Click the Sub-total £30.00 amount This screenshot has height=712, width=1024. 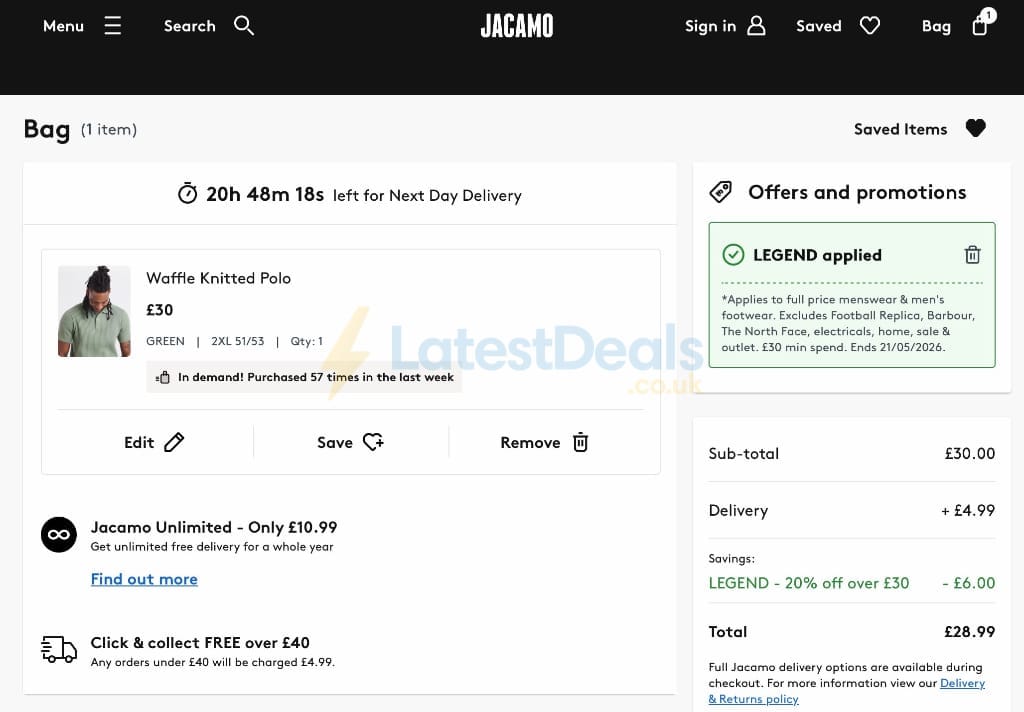click(970, 453)
